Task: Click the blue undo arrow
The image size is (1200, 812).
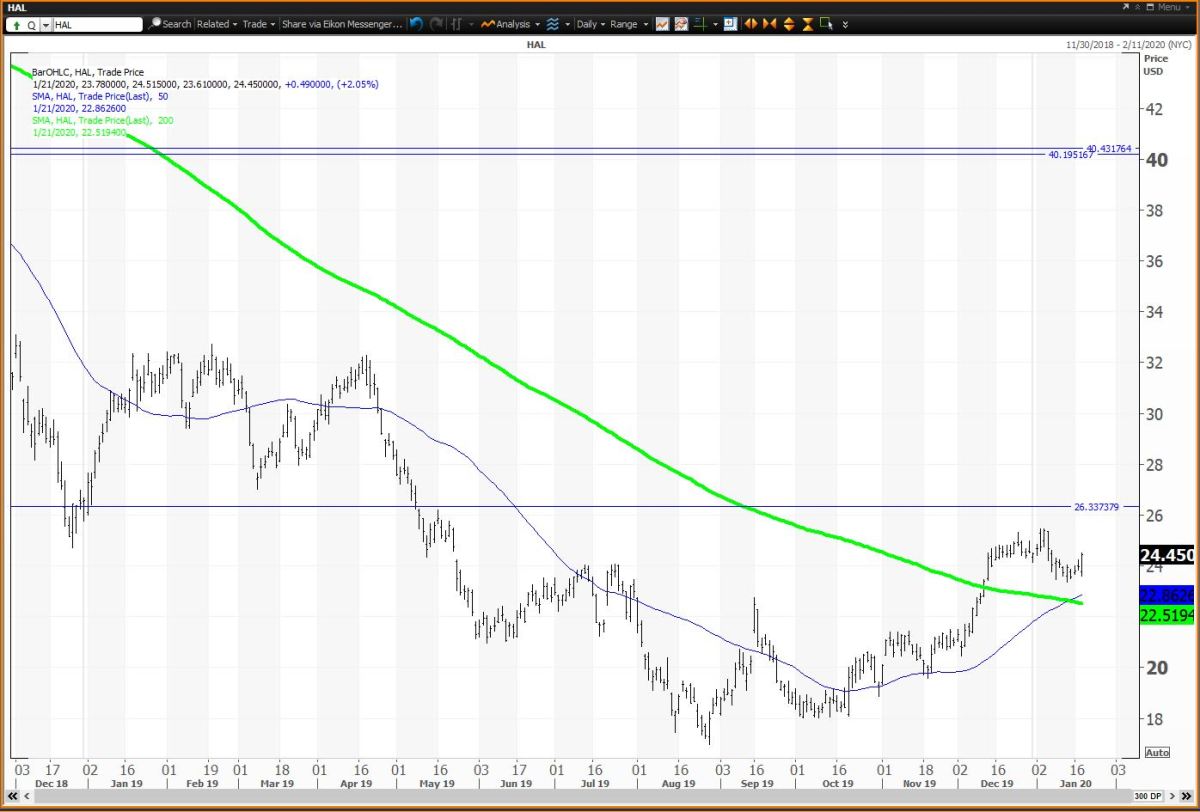Action: click(416, 24)
